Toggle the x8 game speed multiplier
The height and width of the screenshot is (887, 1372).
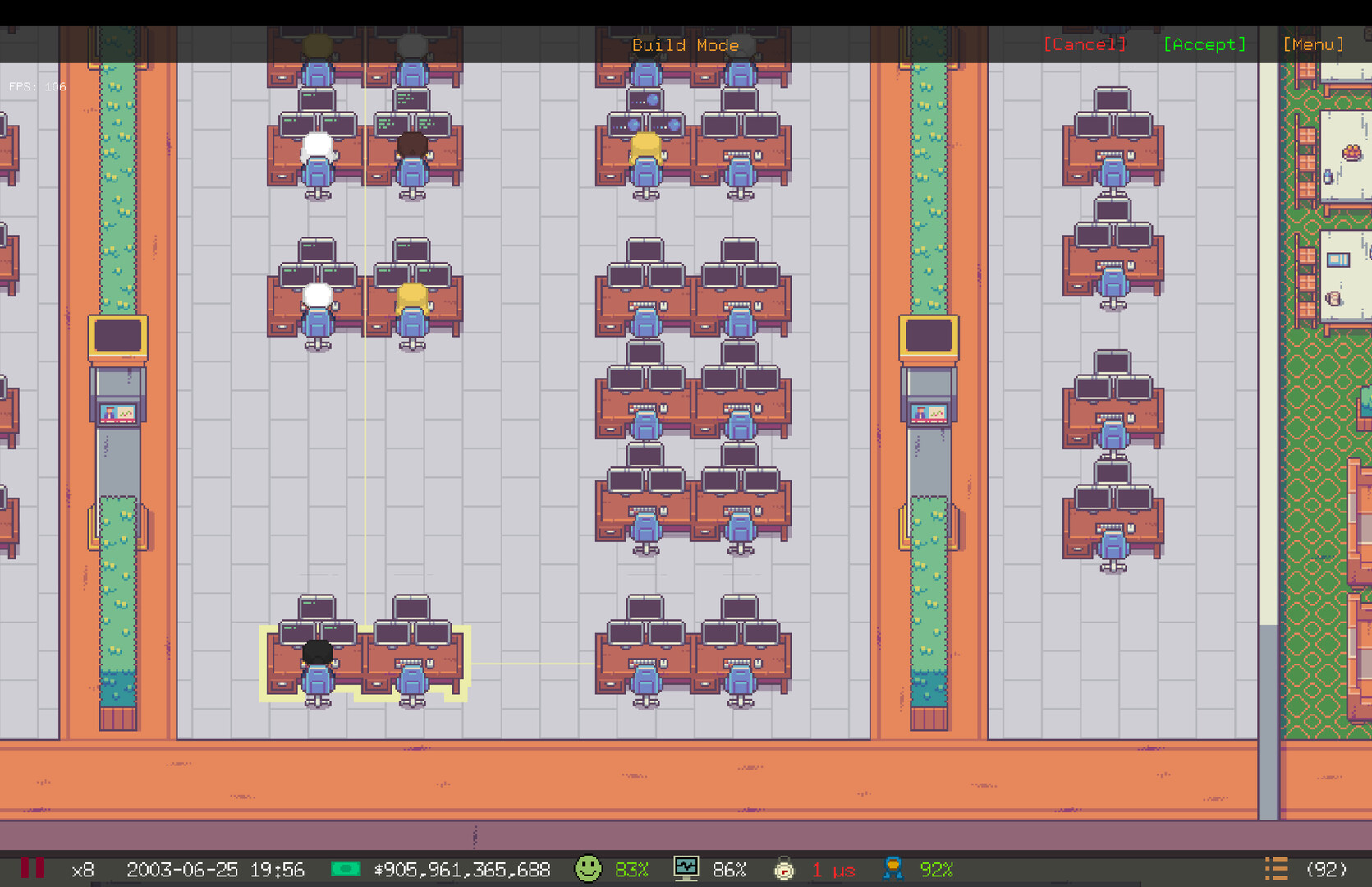[82, 869]
